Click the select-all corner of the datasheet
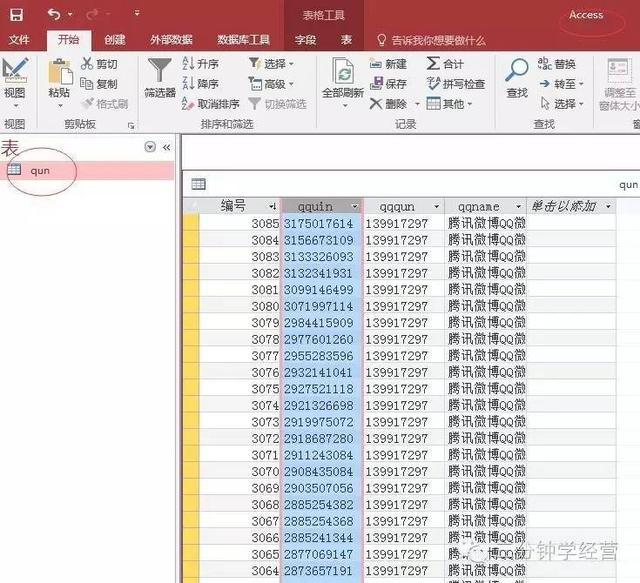640x583 pixels. tap(191, 206)
